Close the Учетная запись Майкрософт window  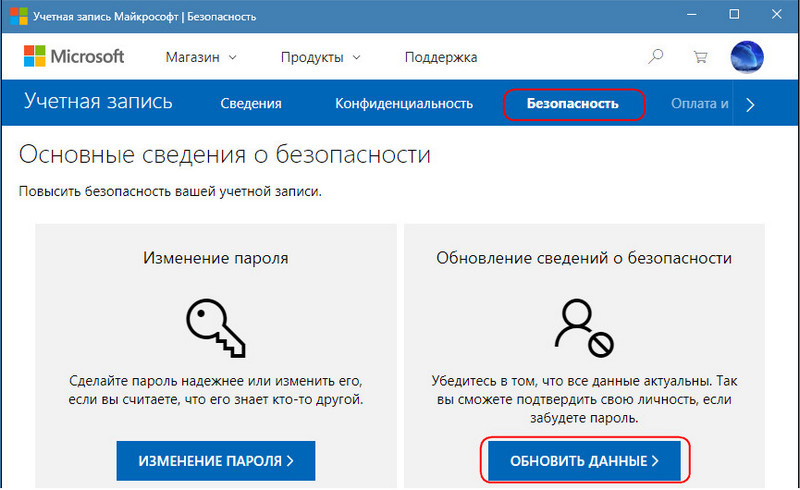click(x=777, y=14)
